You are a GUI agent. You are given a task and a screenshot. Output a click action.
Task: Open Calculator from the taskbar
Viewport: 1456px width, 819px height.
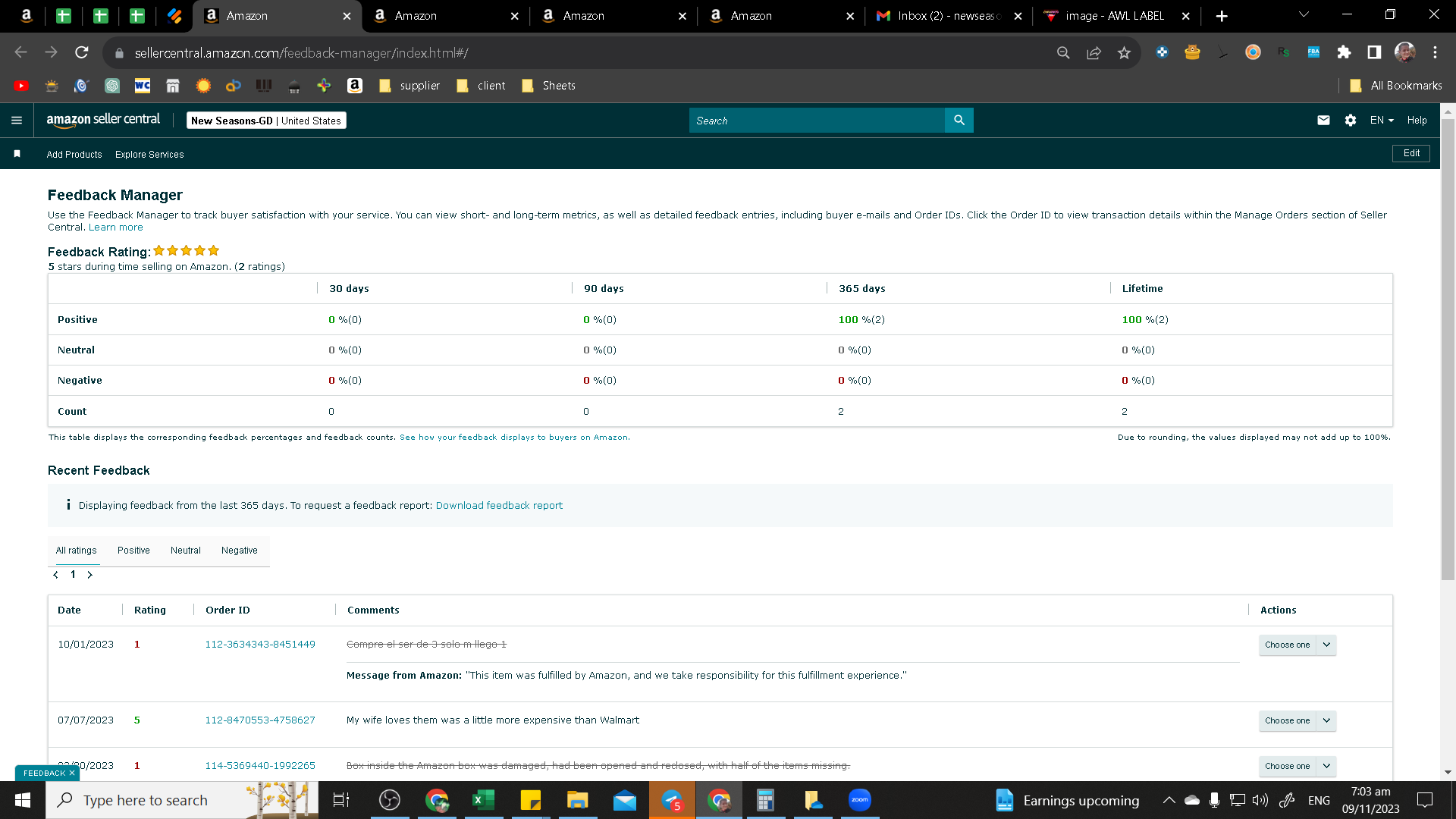[766, 800]
